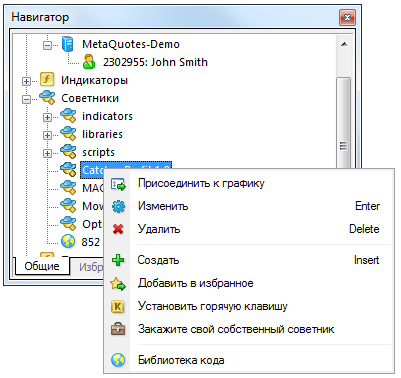Switch to the Избранное tab
The height and width of the screenshot is (378, 401).
click(x=87, y=267)
